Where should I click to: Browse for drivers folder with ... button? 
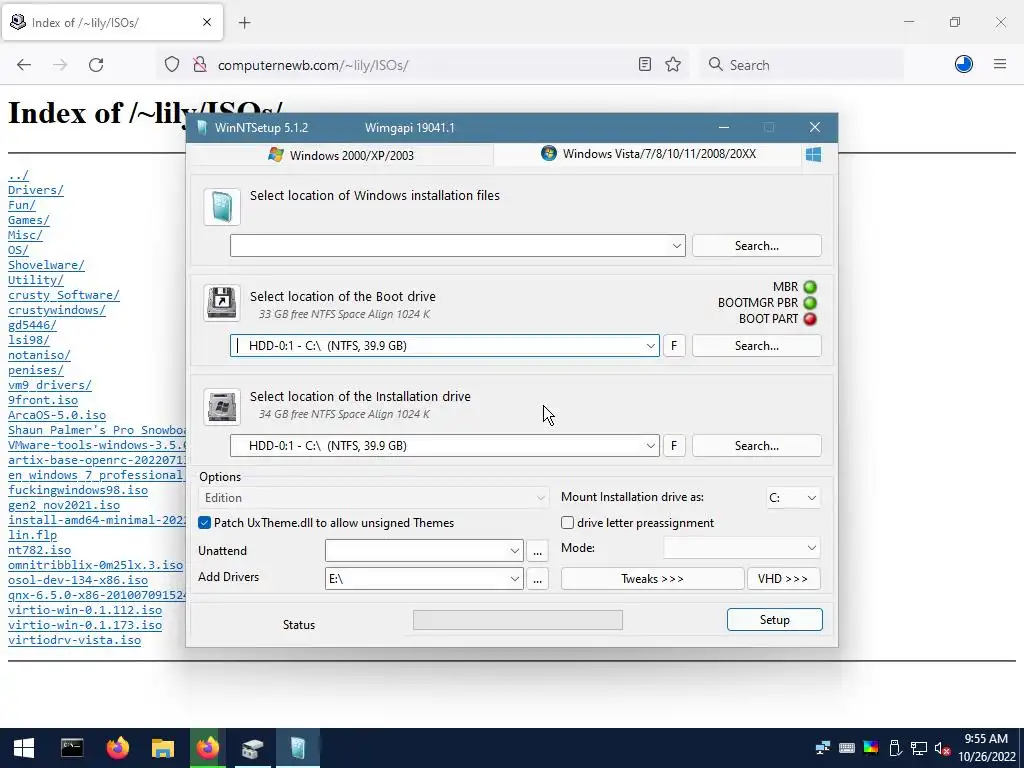[x=537, y=579]
